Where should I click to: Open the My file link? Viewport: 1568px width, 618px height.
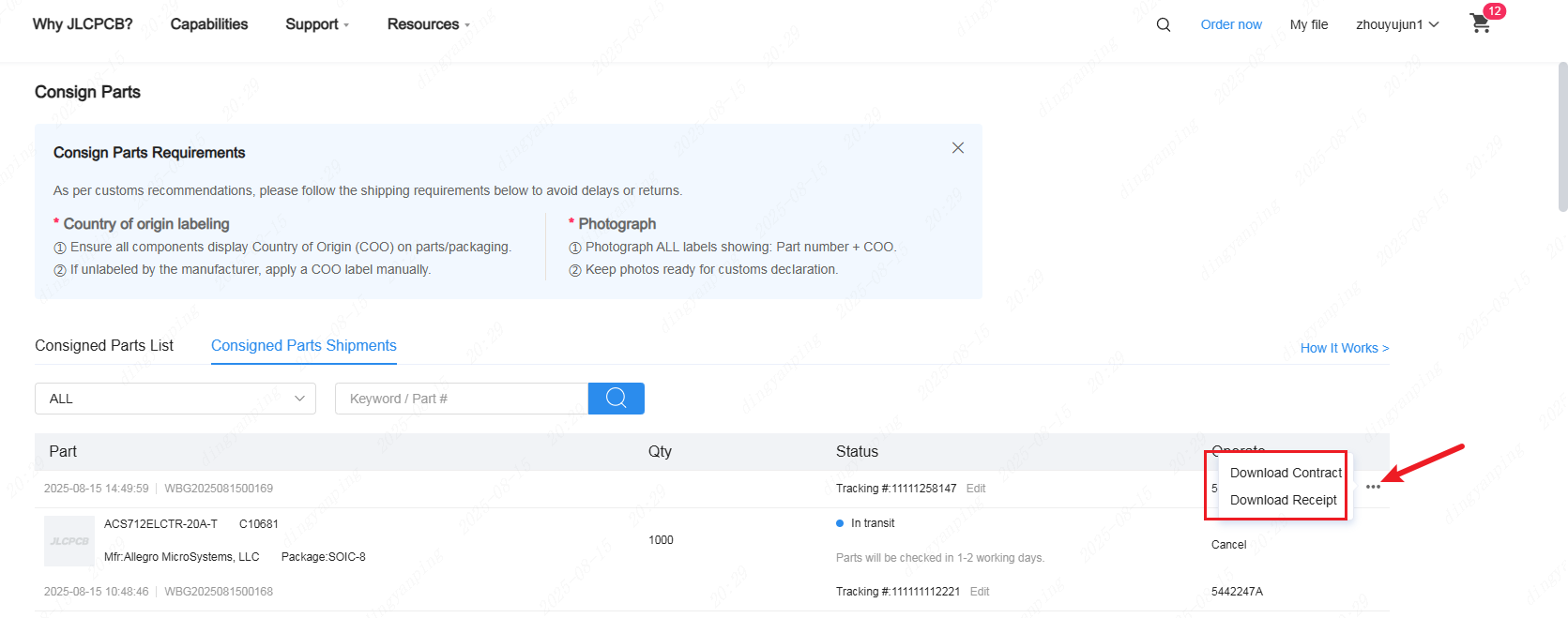click(1309, 24)
